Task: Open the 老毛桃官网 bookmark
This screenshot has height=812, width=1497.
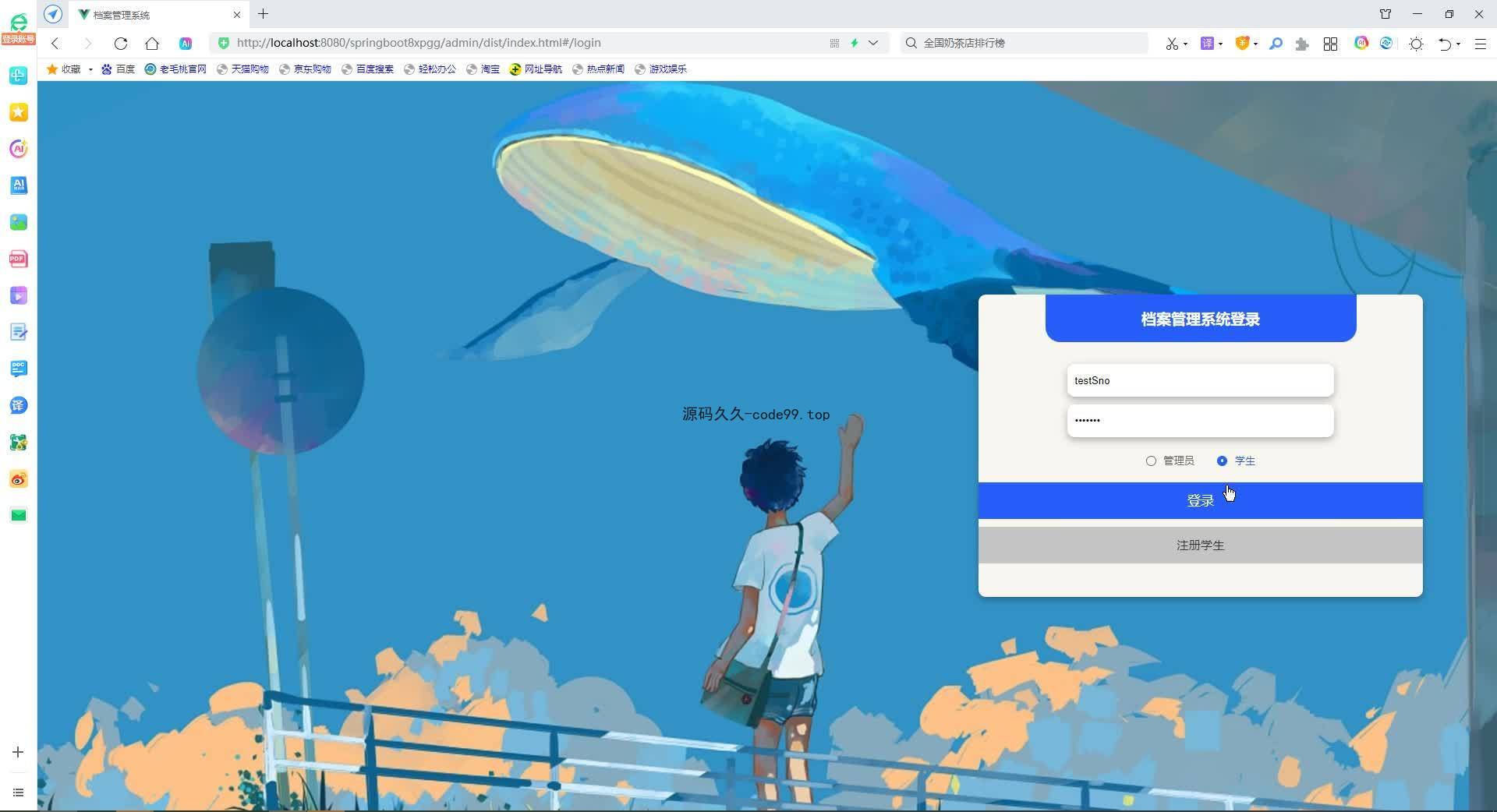Action: click(x=175, y=69)
